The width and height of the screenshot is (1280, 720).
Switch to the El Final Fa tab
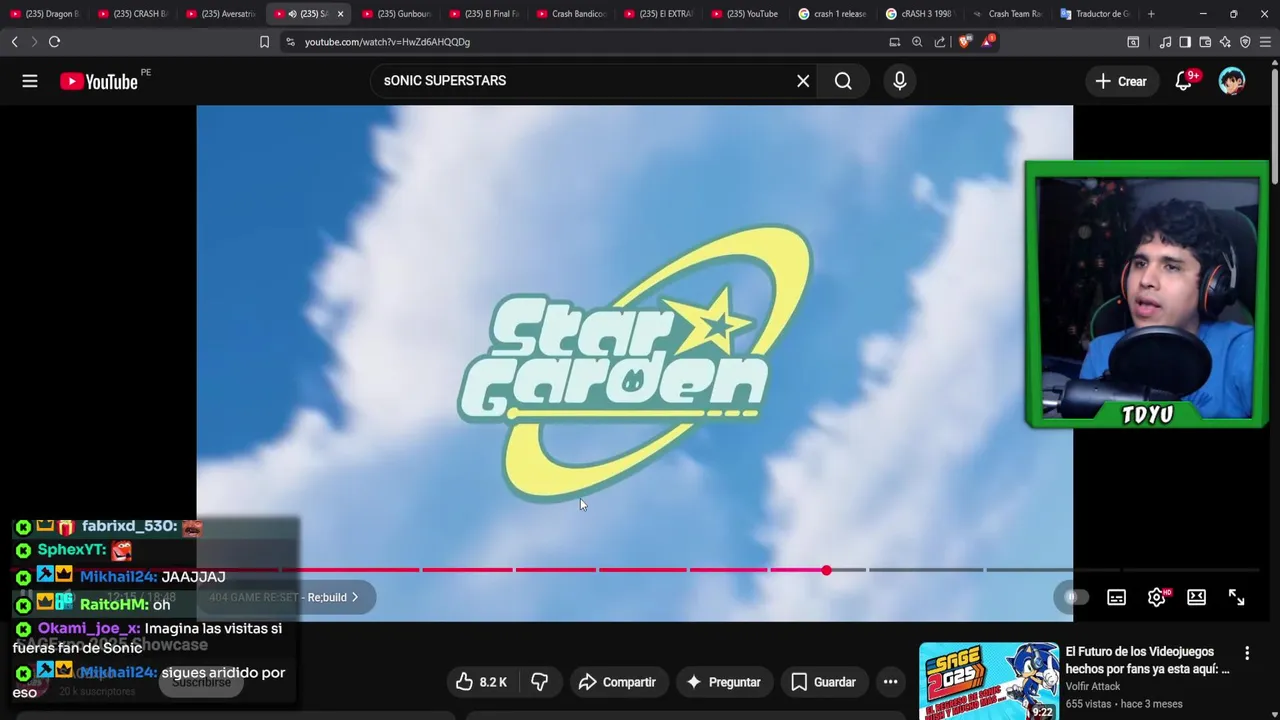click(485, 14)
